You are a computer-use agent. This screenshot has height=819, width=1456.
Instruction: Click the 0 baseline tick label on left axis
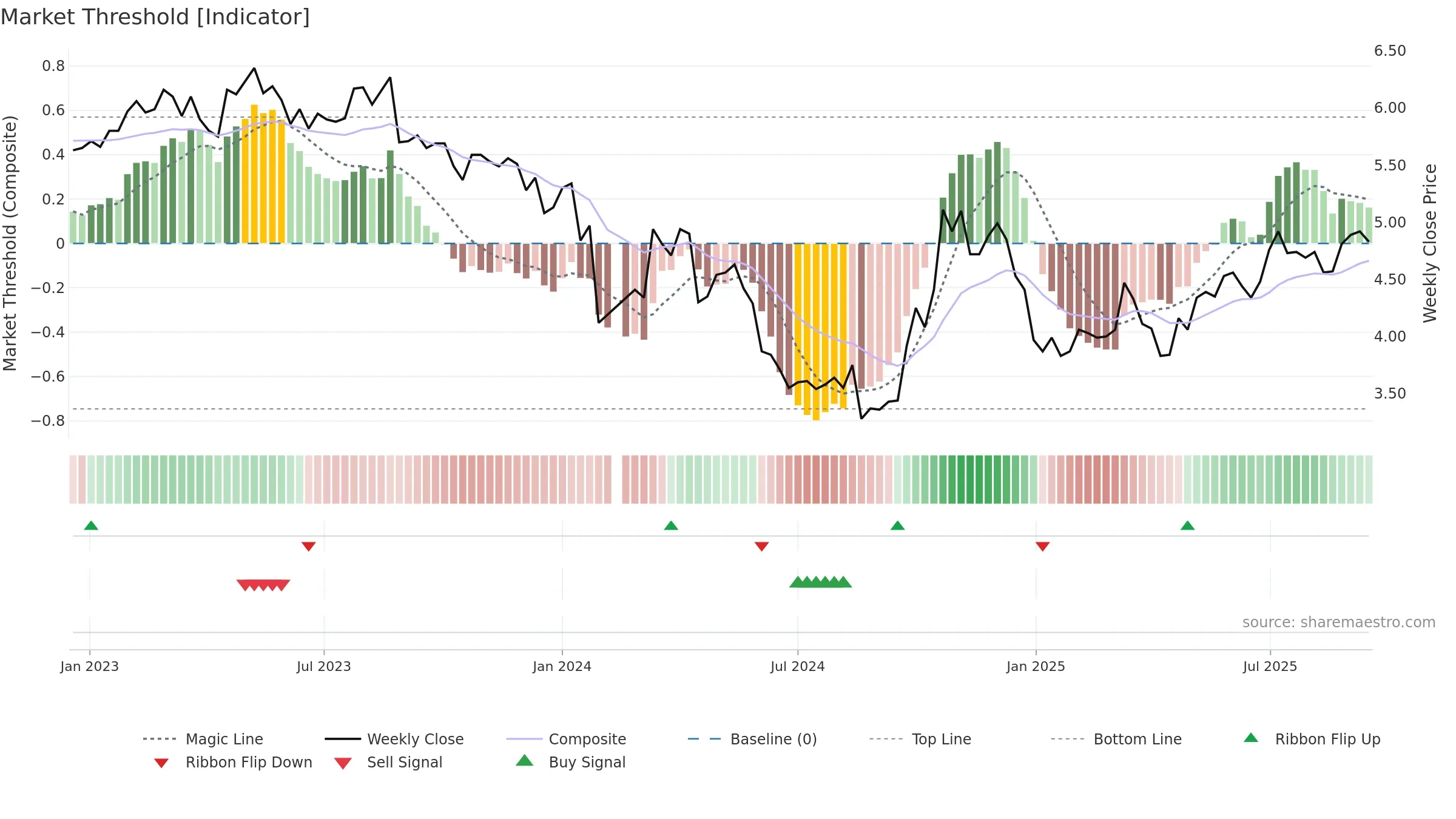click(60, 244)
